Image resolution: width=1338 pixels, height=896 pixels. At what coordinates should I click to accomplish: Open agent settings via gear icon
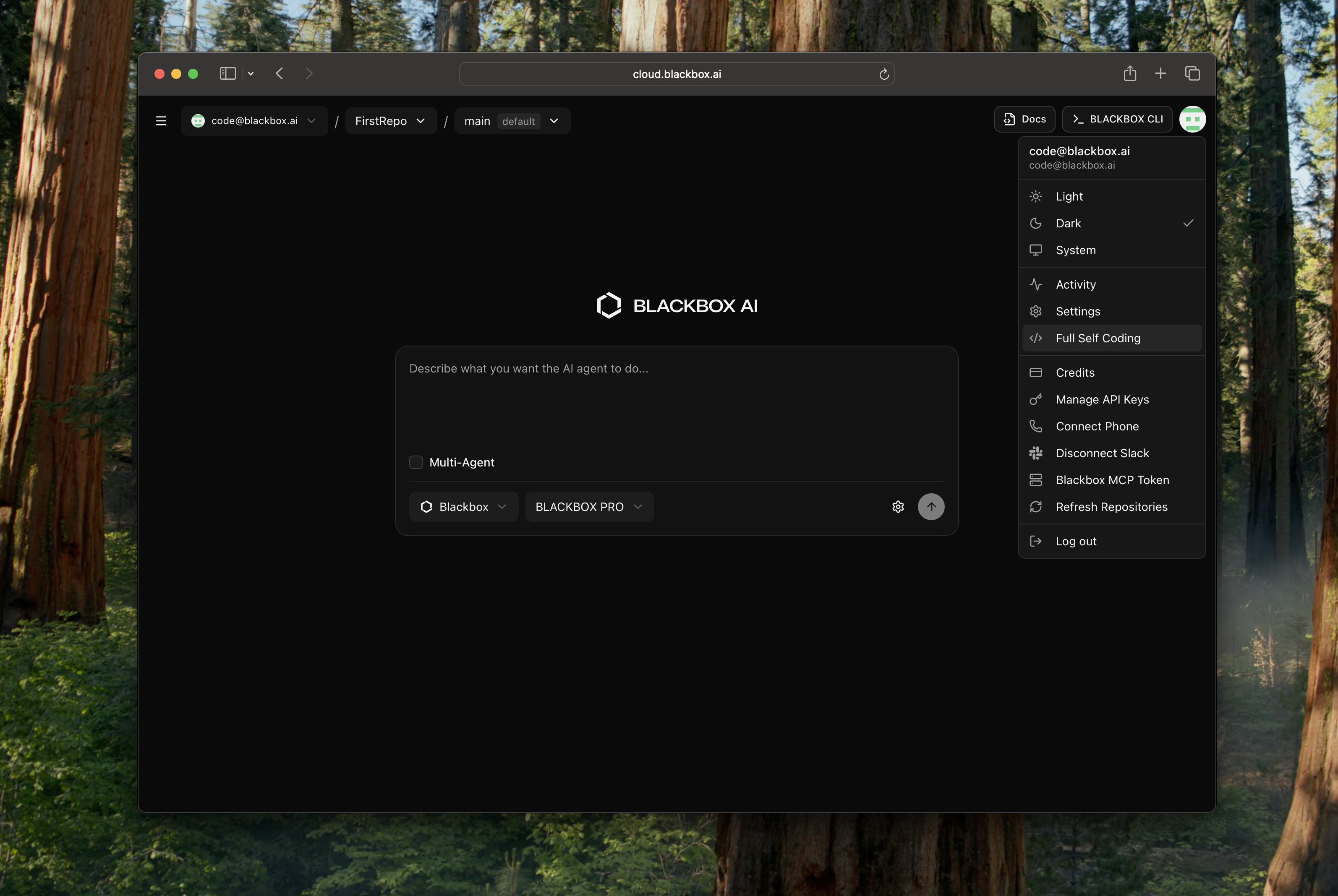click(898, 506)
